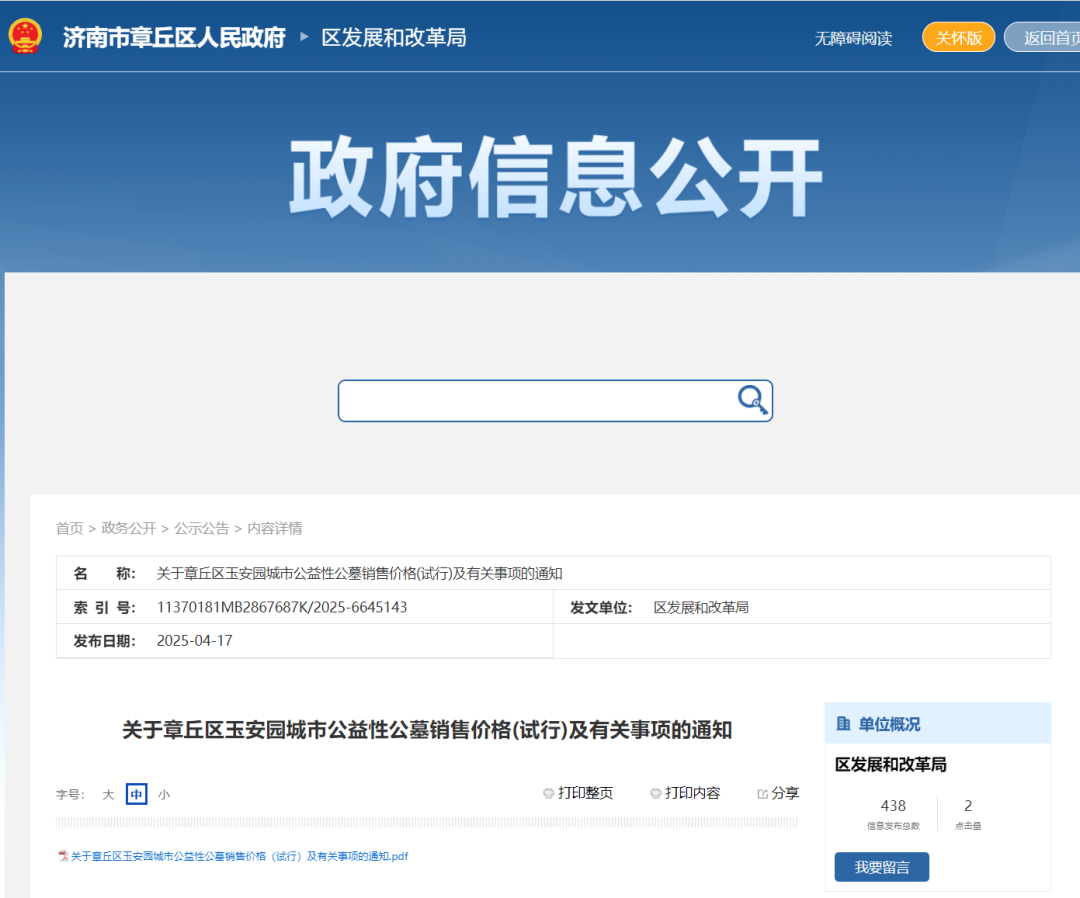Image resolution: width=1080 pixels, height=898 pixels.
Task: Click the document name in the 名称 row
Action: tap(360, 574)
